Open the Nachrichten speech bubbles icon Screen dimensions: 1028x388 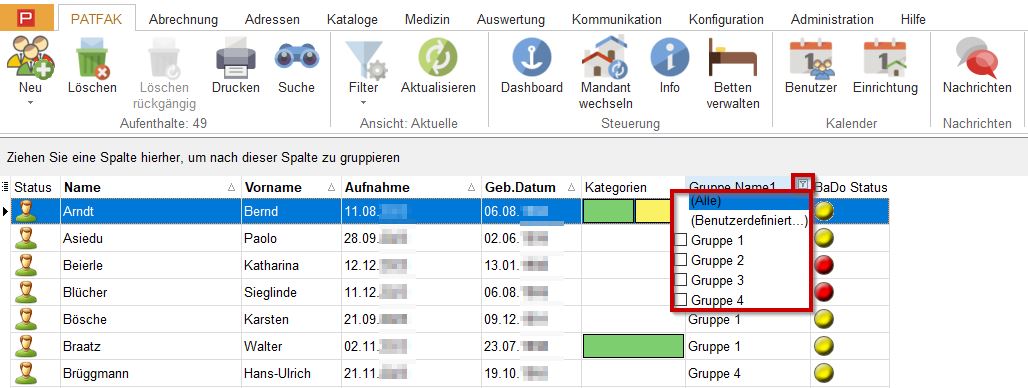(977, 58)
